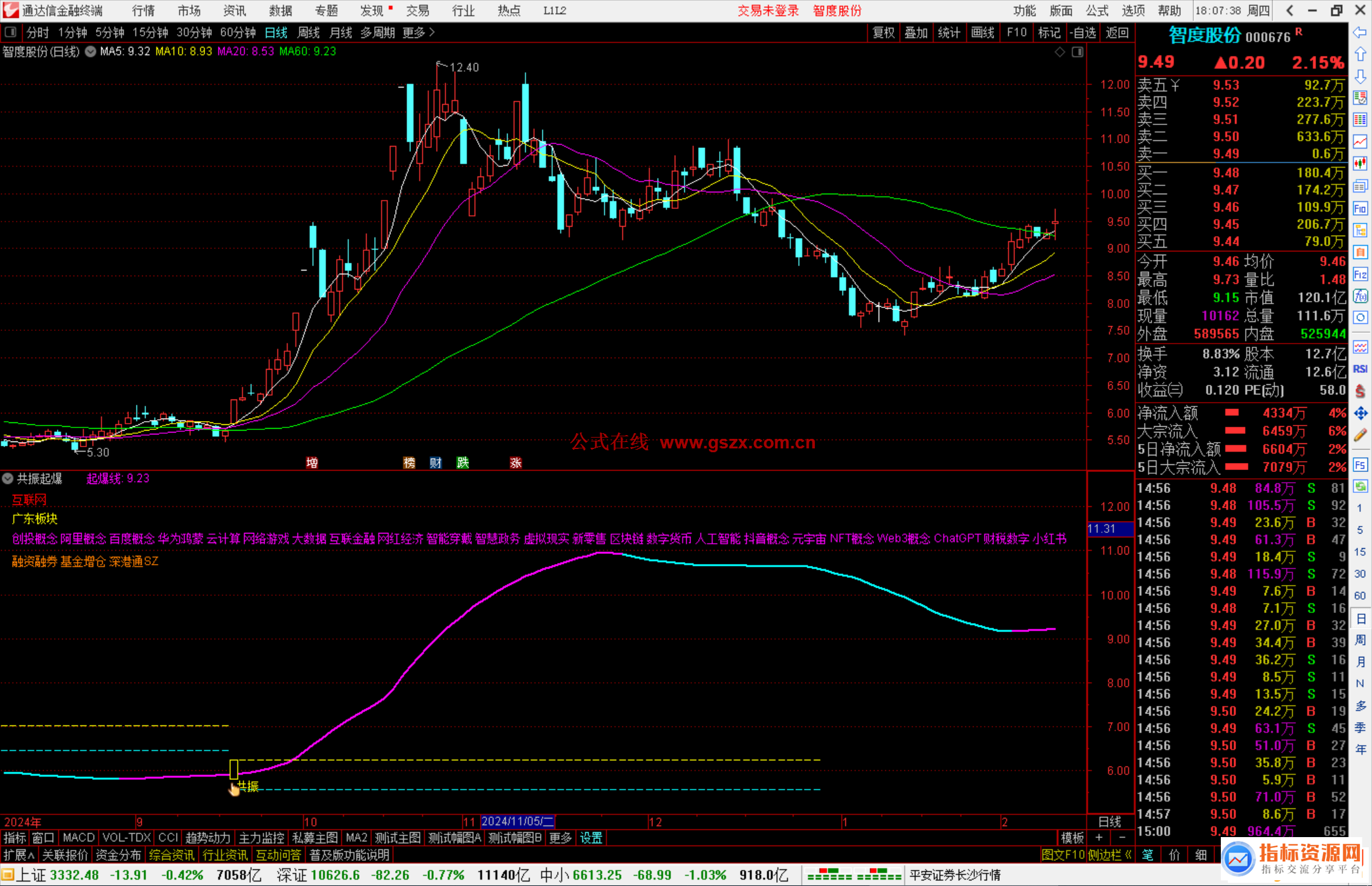Toggle the 共振起爆 indicator settings circle icon
The height and width of the screenshot is (886, 1372).
8,478
